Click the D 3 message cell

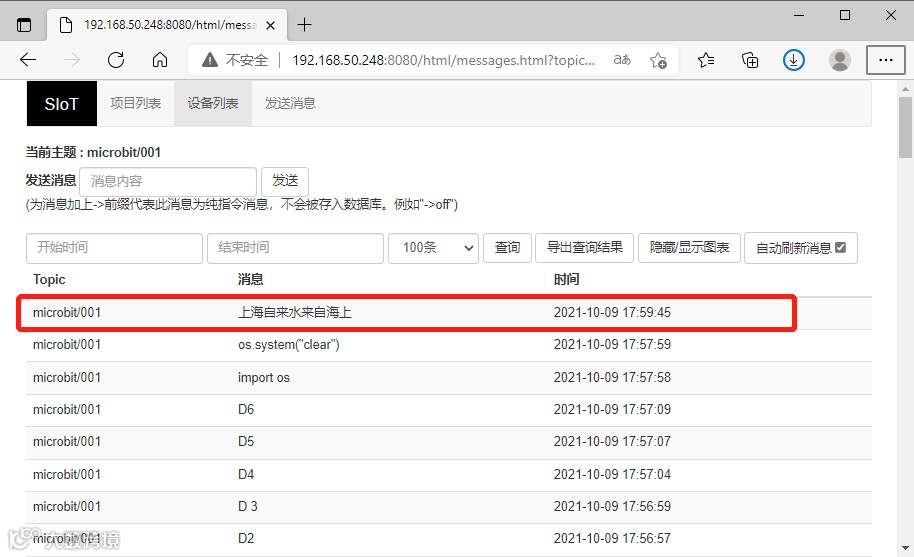[x=248, y=506]
